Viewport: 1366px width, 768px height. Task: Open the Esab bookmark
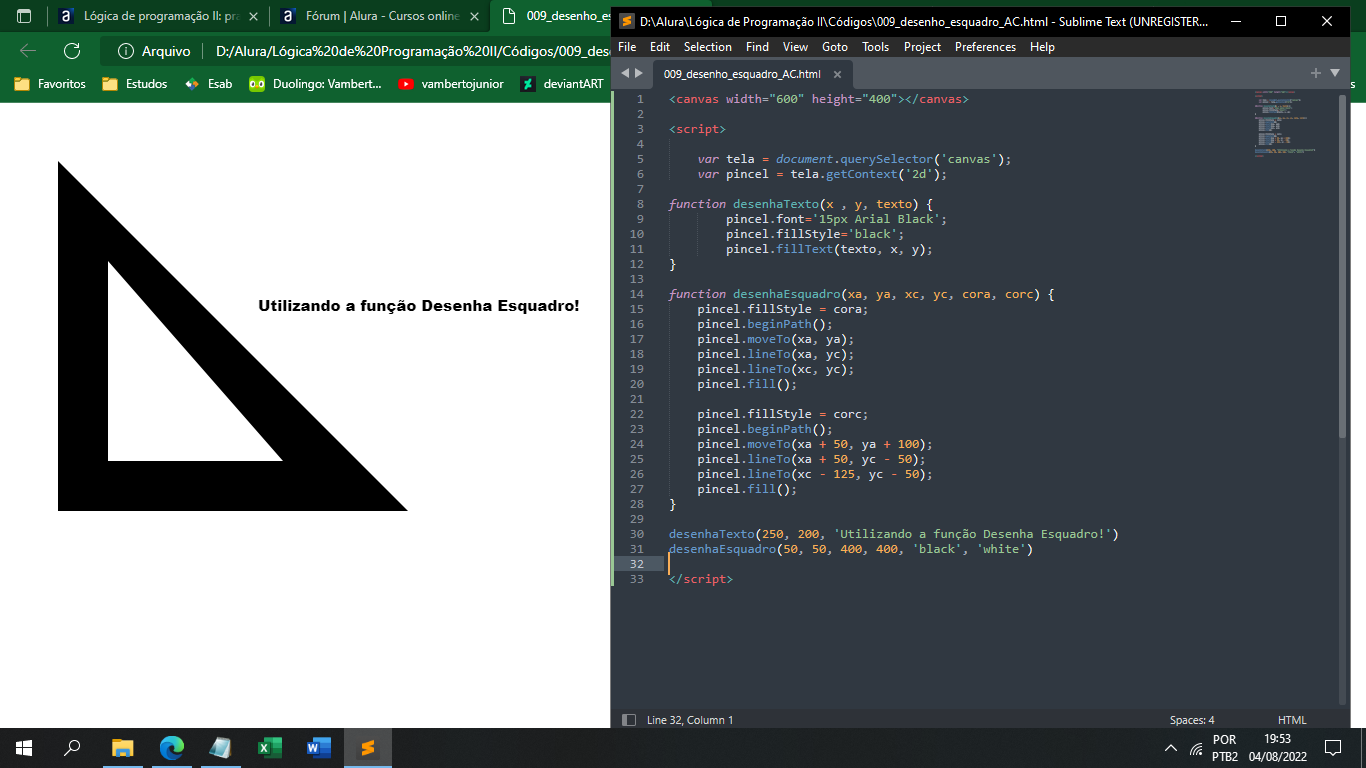208,84
